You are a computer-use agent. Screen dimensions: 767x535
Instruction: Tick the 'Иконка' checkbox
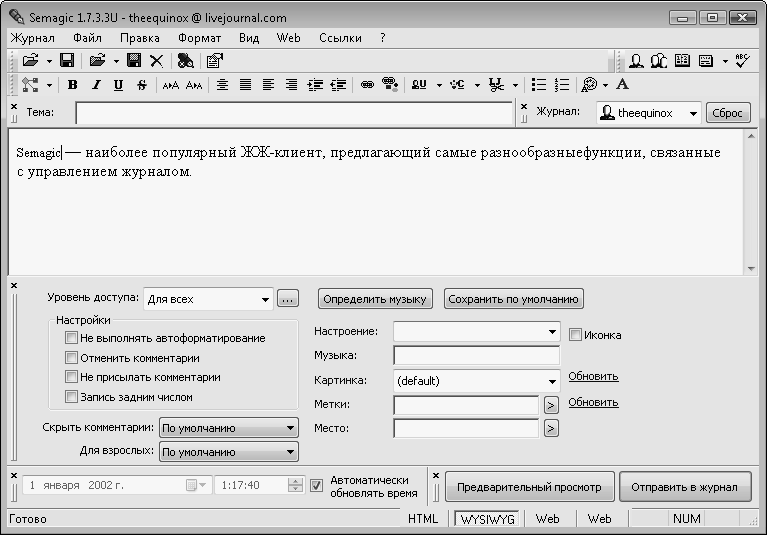575,335
